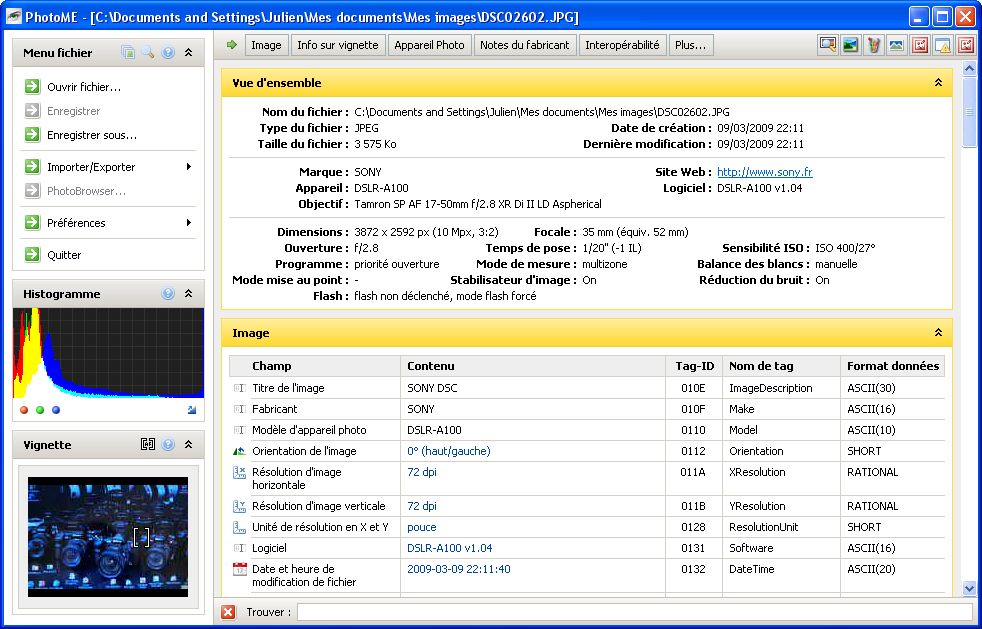Viewport: 982px width, 629px height.
Task: Open the Notes du fabricant tab
Action: click(x=525, y=45)
